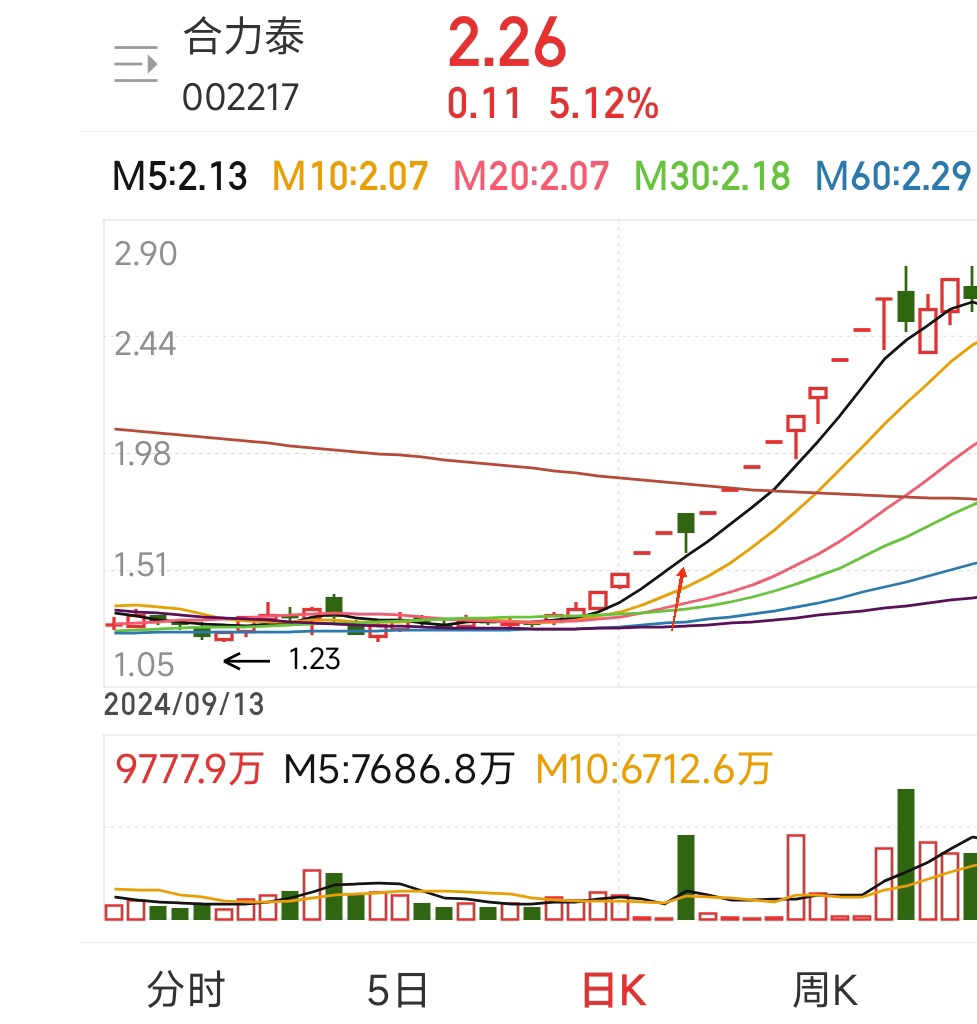977x1024 pixels.
Task: Switch to the 5日 tab
Action: tap(397, 989)
